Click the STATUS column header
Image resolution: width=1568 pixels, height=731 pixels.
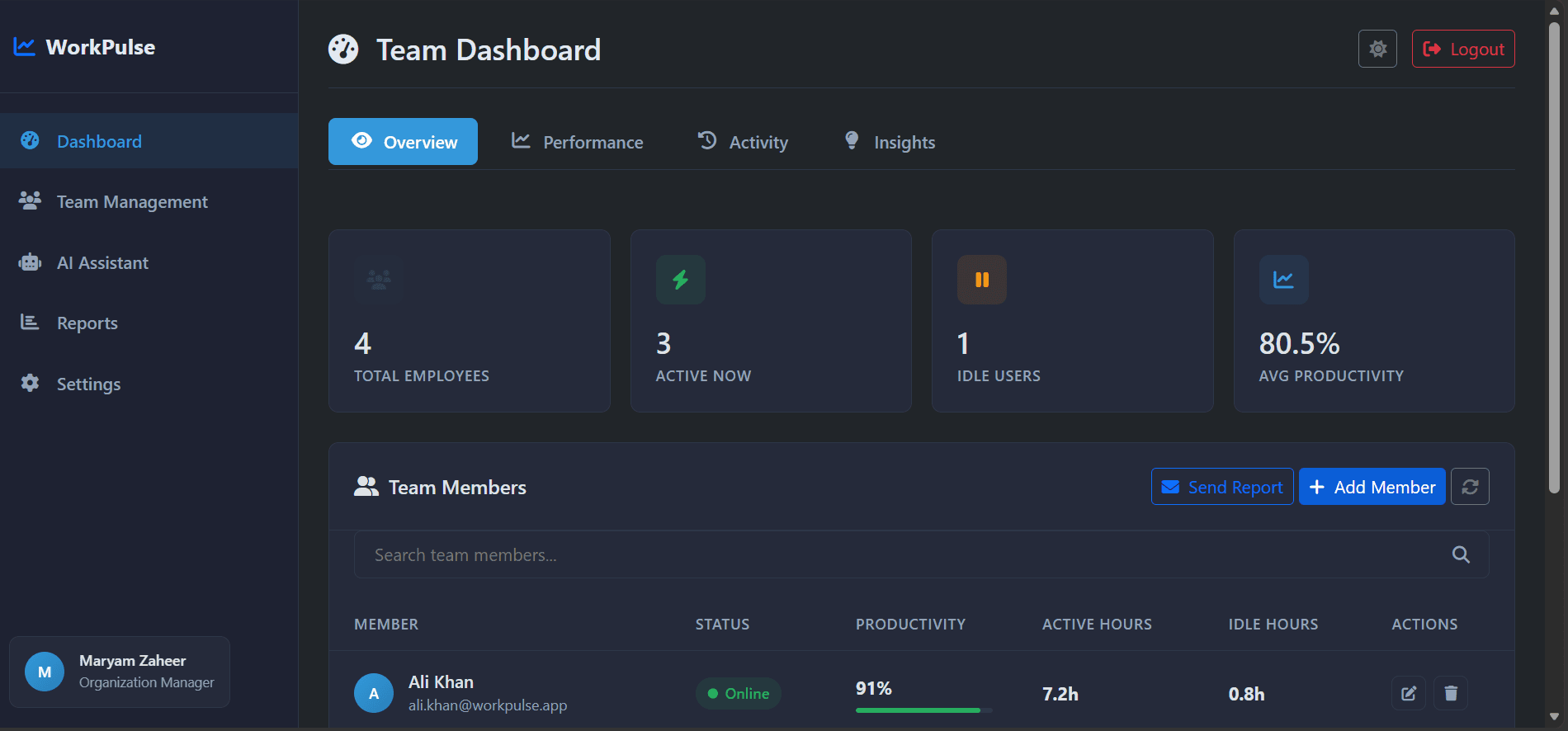coord(722,625)
